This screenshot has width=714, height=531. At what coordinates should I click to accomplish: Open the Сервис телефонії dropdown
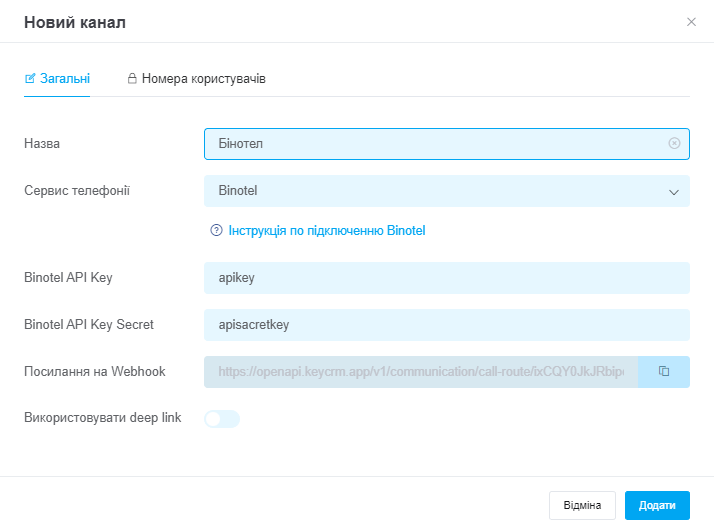[446, 191]
